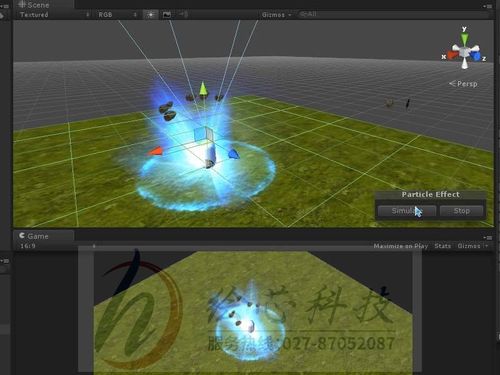The height and width of the screenshot is (375, 500).
Task: Select the blue cube at particle center
Action: tap(204, 134)
